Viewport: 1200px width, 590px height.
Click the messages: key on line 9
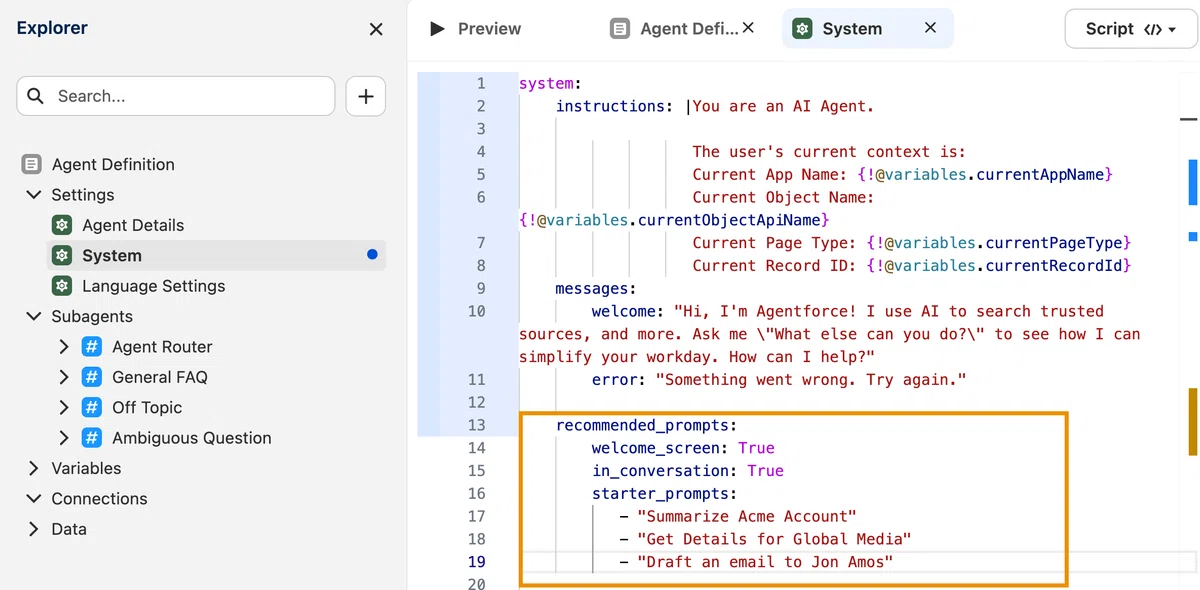(x=596, y=289)
